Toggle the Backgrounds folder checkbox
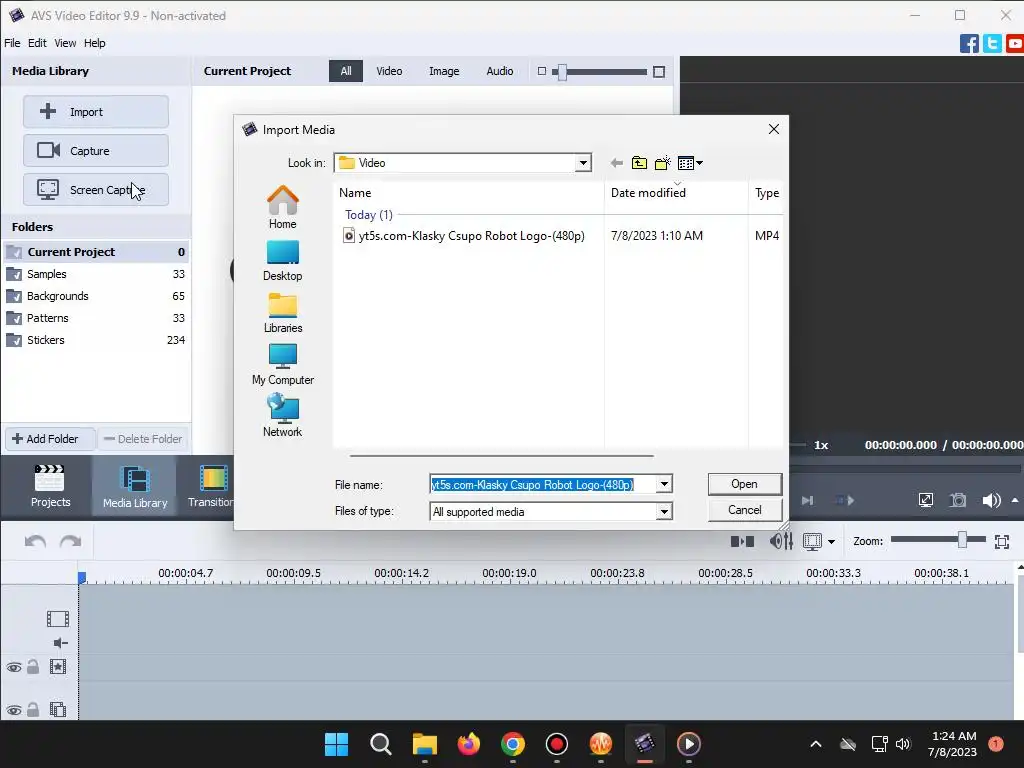Image resolution: width=1024 pixels, height=768 pixels. coord(13,296)
